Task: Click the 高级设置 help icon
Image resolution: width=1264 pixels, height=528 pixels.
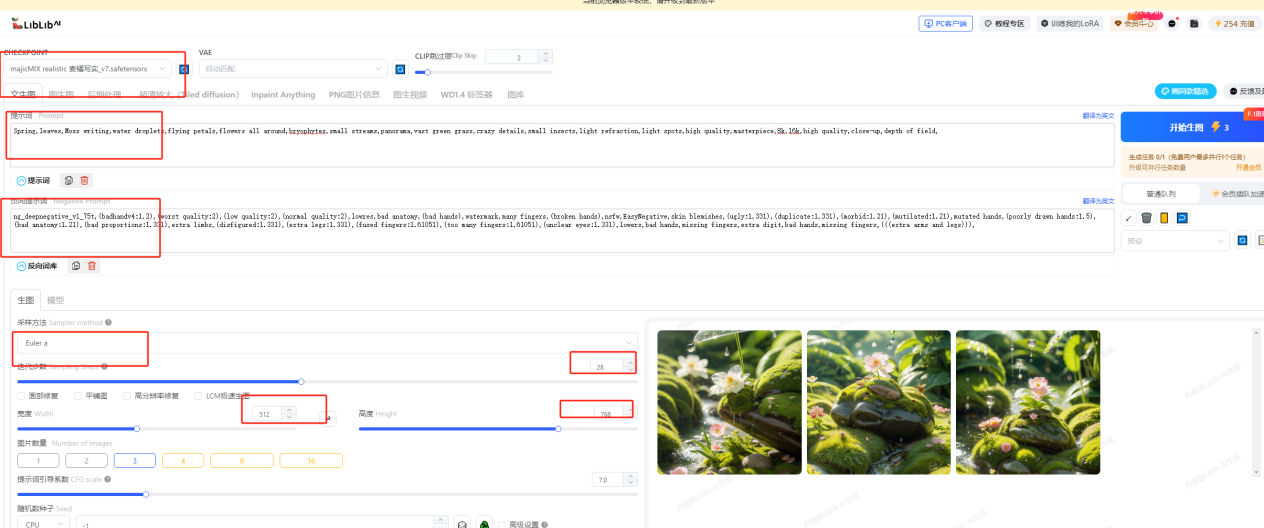Action: [545, 524]
